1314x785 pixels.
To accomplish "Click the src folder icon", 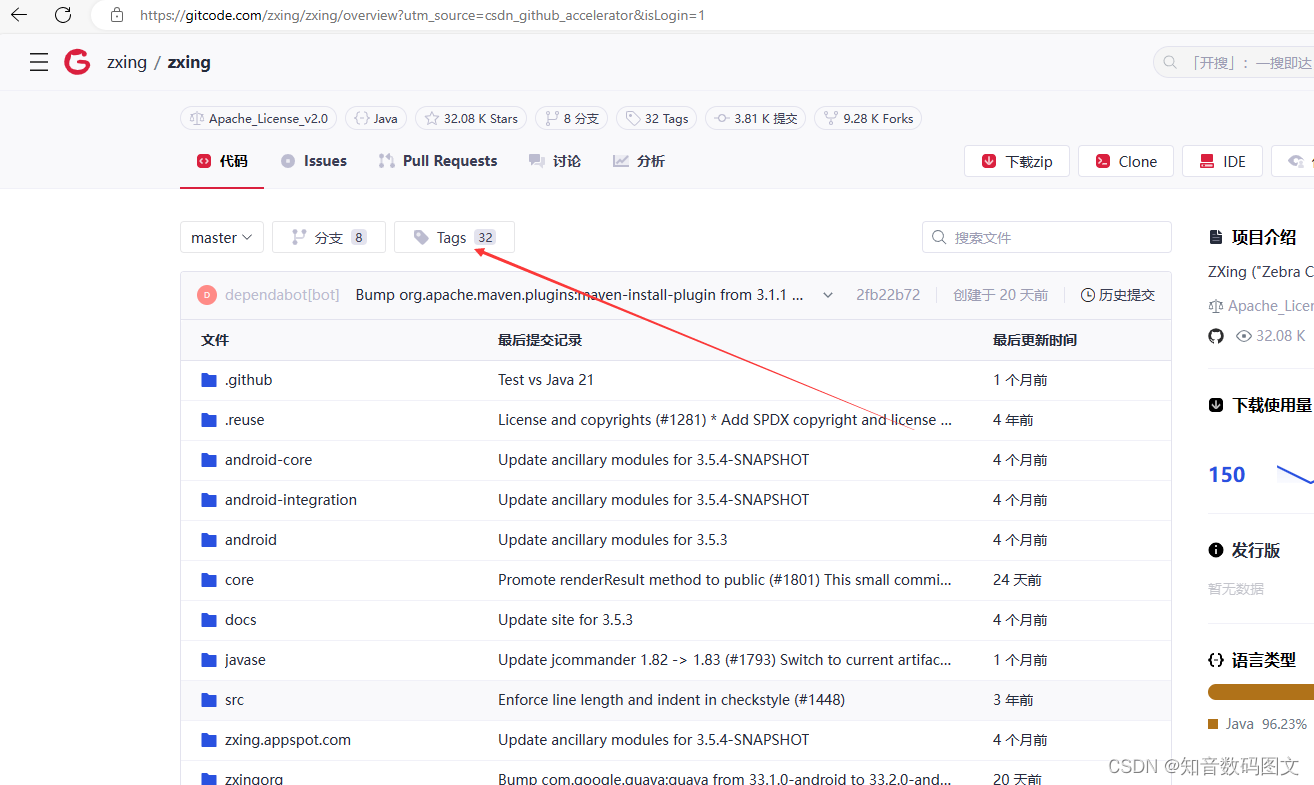I will tap(209, 700).
